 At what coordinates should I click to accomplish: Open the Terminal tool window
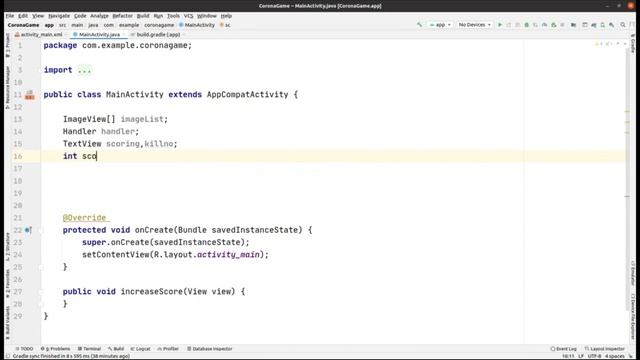click(89, 349)
